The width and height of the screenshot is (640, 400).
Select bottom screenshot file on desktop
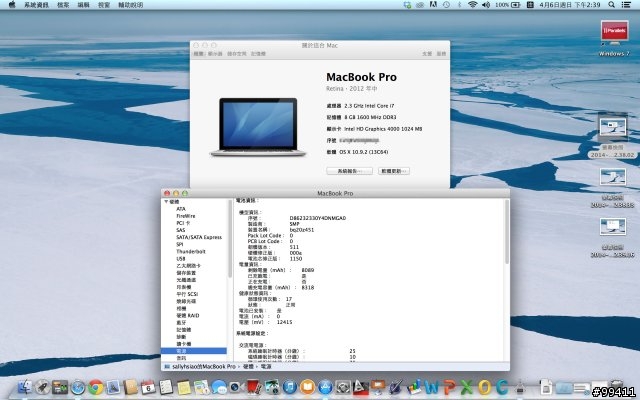point(613,238)
